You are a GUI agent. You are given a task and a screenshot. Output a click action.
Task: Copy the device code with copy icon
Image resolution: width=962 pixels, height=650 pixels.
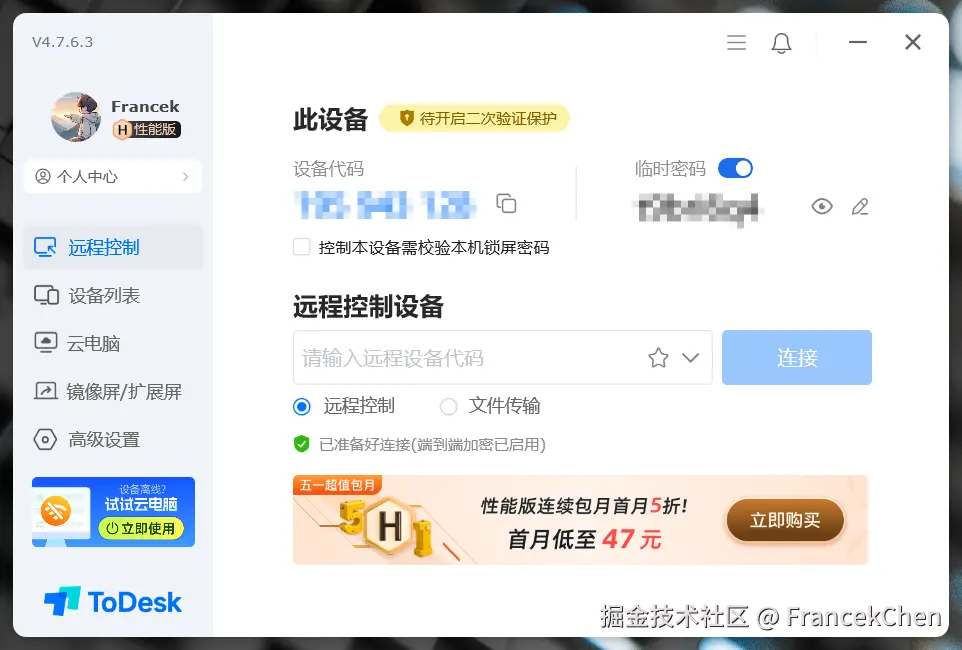(x=506, y=204)
